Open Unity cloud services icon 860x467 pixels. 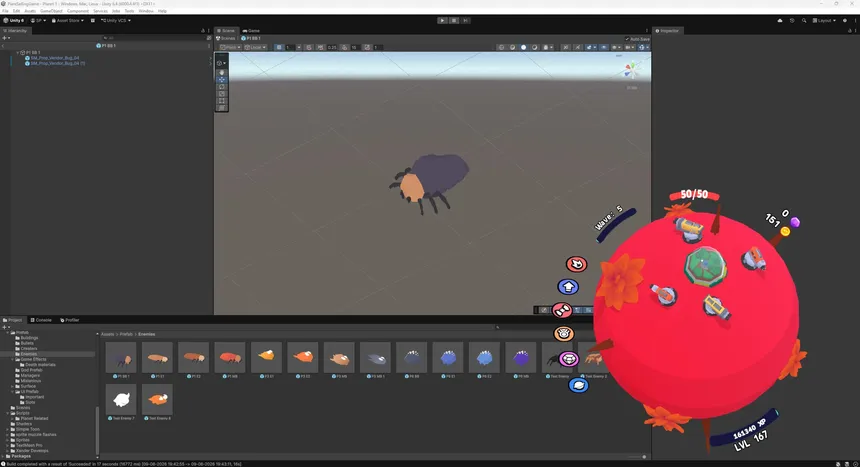tap(780, 20)
